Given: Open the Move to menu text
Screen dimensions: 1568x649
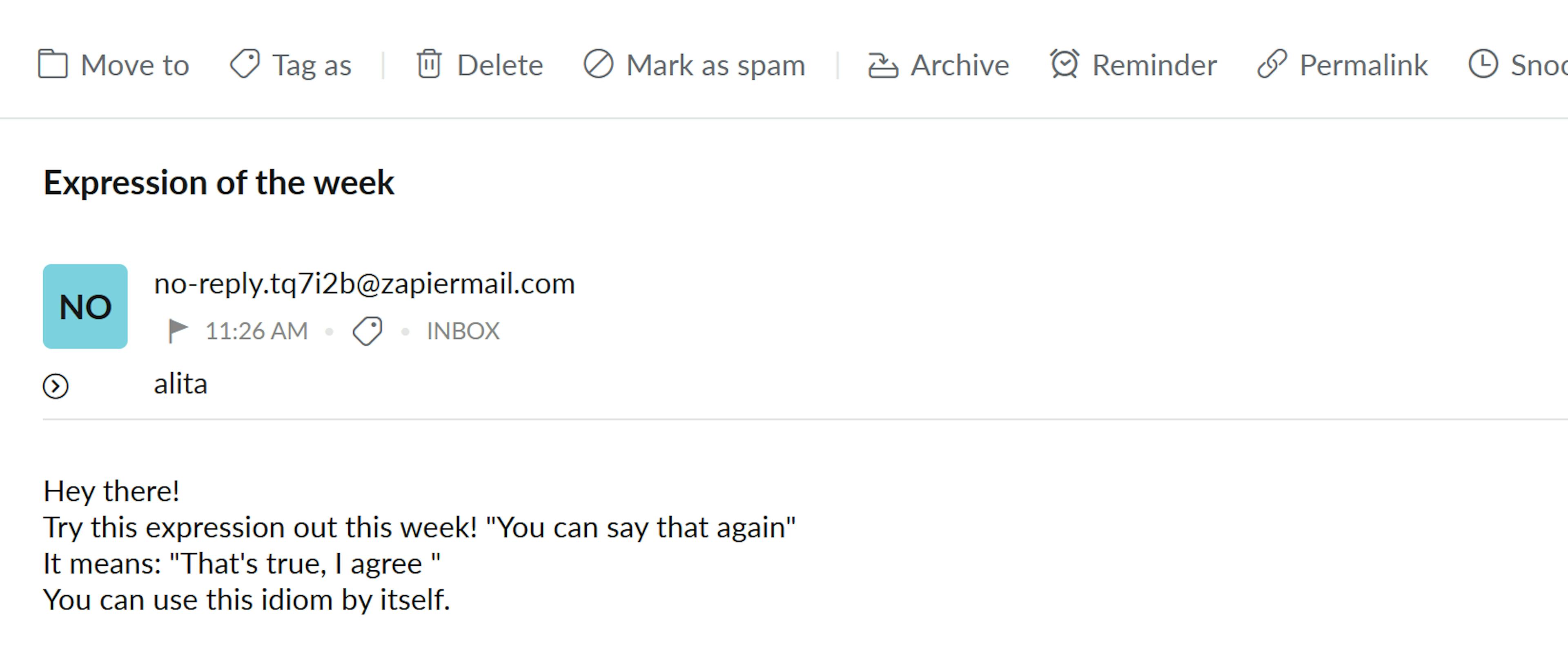Looking at the screenshot, I should (x=135, y=65).
